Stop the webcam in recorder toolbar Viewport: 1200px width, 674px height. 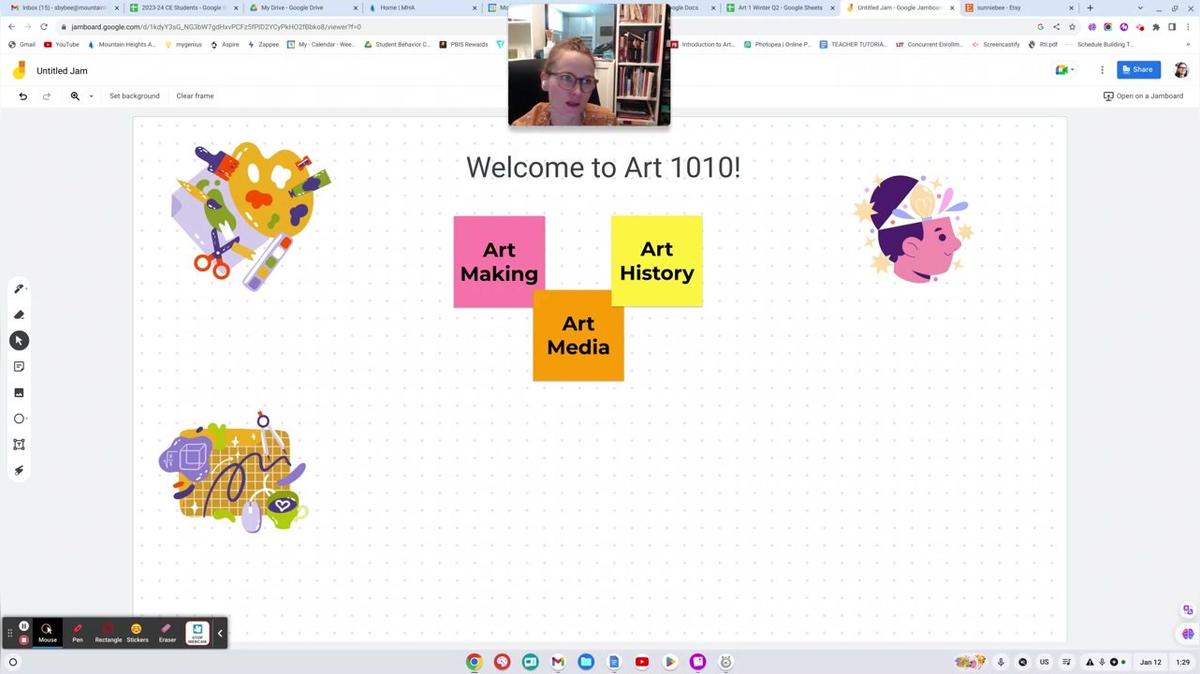[x=197, y=633]
